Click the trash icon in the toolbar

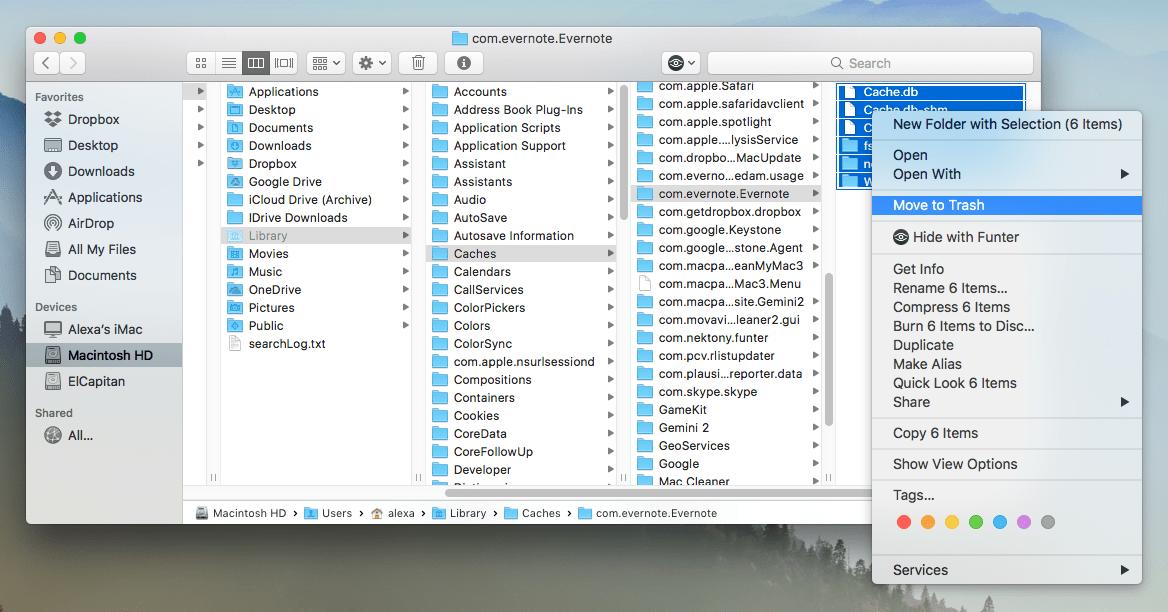pyautogui.click(x=417, y=62)
